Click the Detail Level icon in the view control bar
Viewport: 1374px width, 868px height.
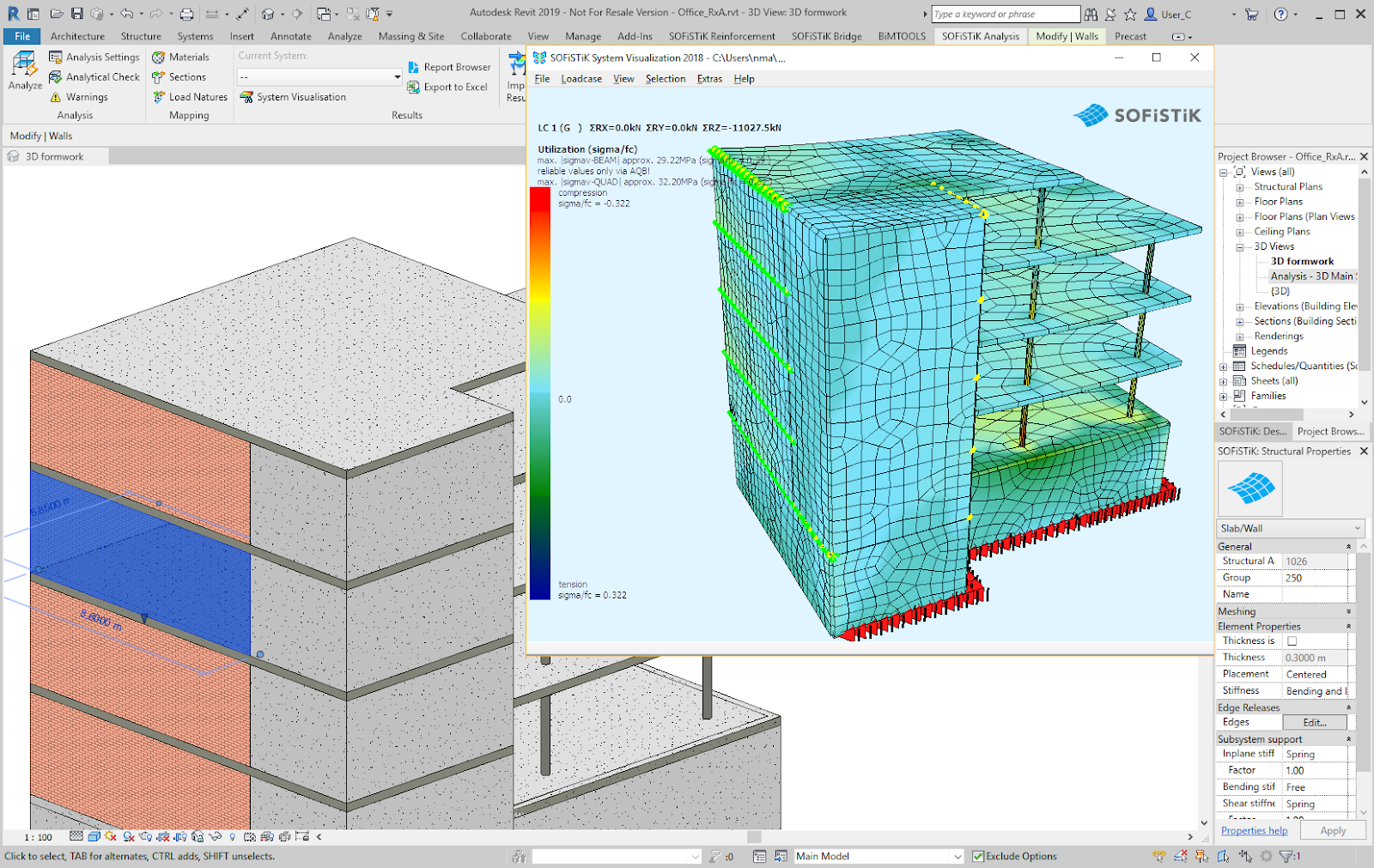(76, 836)
